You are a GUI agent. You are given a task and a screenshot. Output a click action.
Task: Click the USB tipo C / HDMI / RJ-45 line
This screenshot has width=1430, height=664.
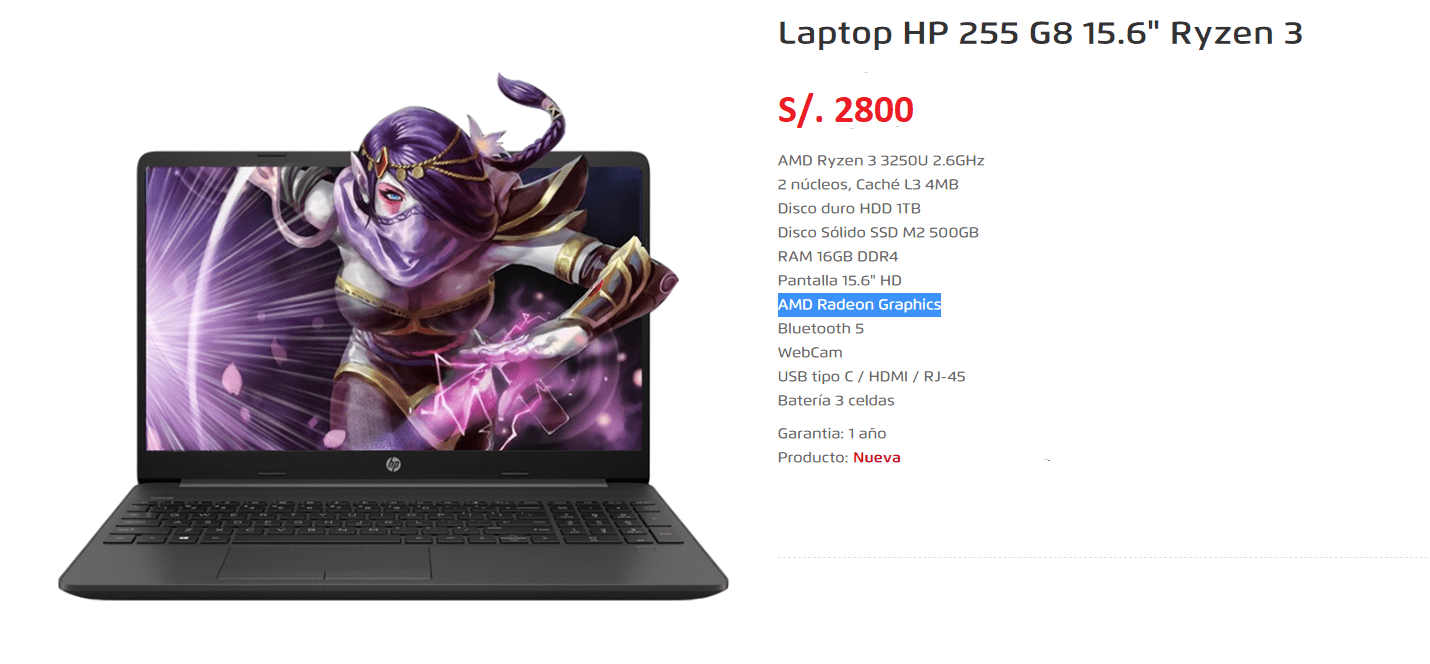tap(872, 376)
